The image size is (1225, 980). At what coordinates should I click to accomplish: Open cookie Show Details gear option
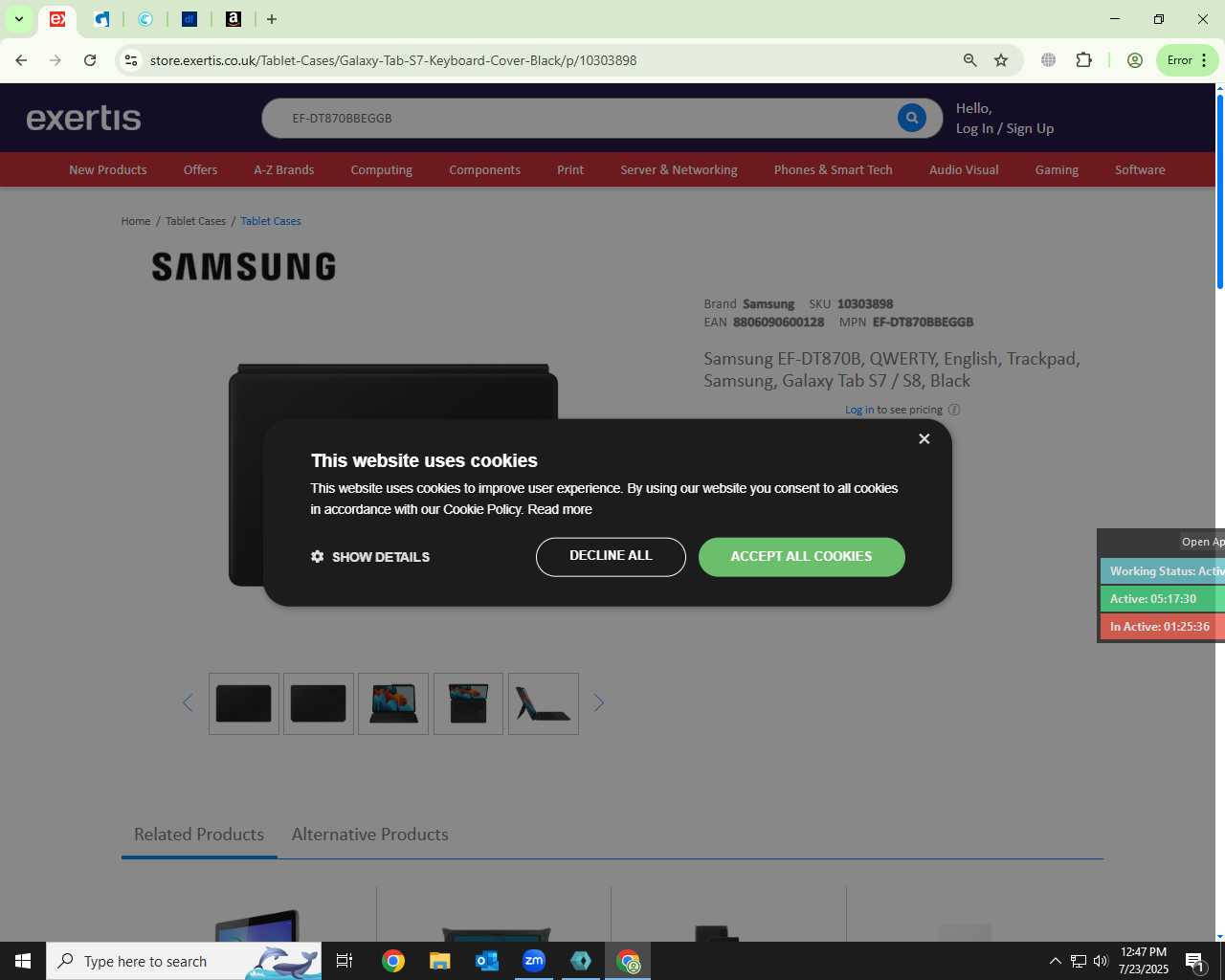[x=370, y=557]
